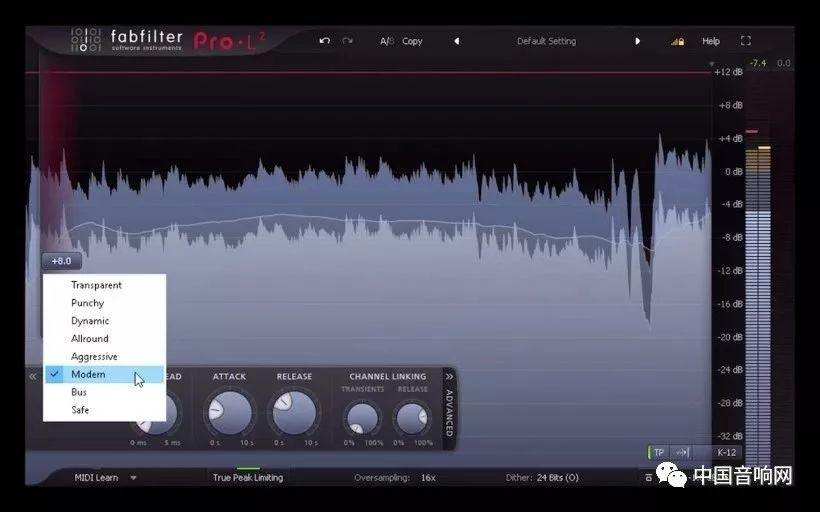820x512 pixels.
Task: Click the +8.0 gain value label
Action: tap(62, 260)
